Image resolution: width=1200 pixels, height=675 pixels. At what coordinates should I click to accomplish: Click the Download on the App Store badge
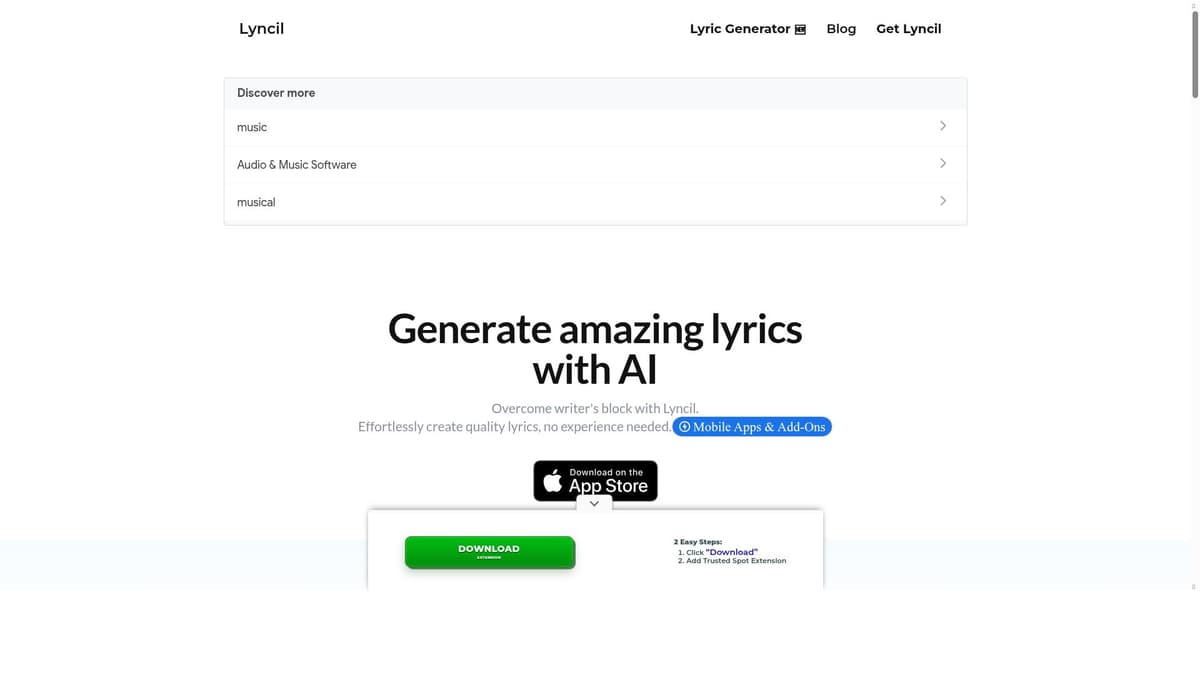595,481
